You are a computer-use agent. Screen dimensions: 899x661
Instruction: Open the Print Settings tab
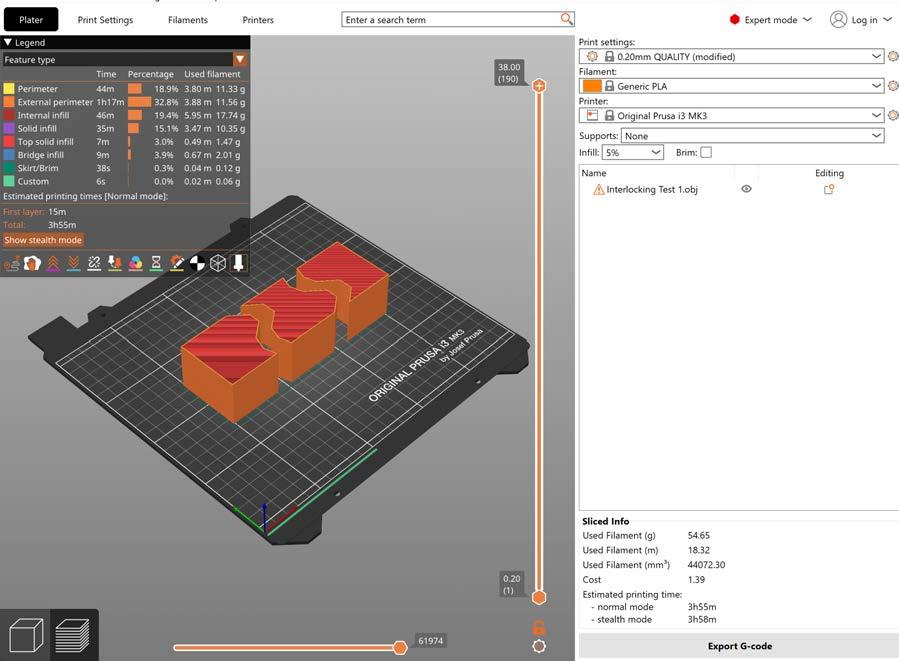coord(105,19)
